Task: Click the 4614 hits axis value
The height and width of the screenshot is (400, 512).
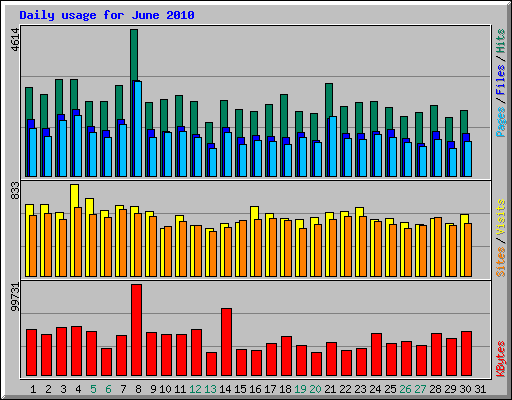Action: [15, 40]
